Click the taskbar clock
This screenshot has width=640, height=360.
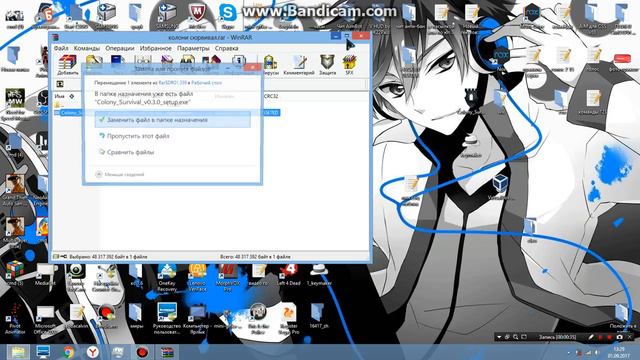pyautogui.click(x=619, y=352)
